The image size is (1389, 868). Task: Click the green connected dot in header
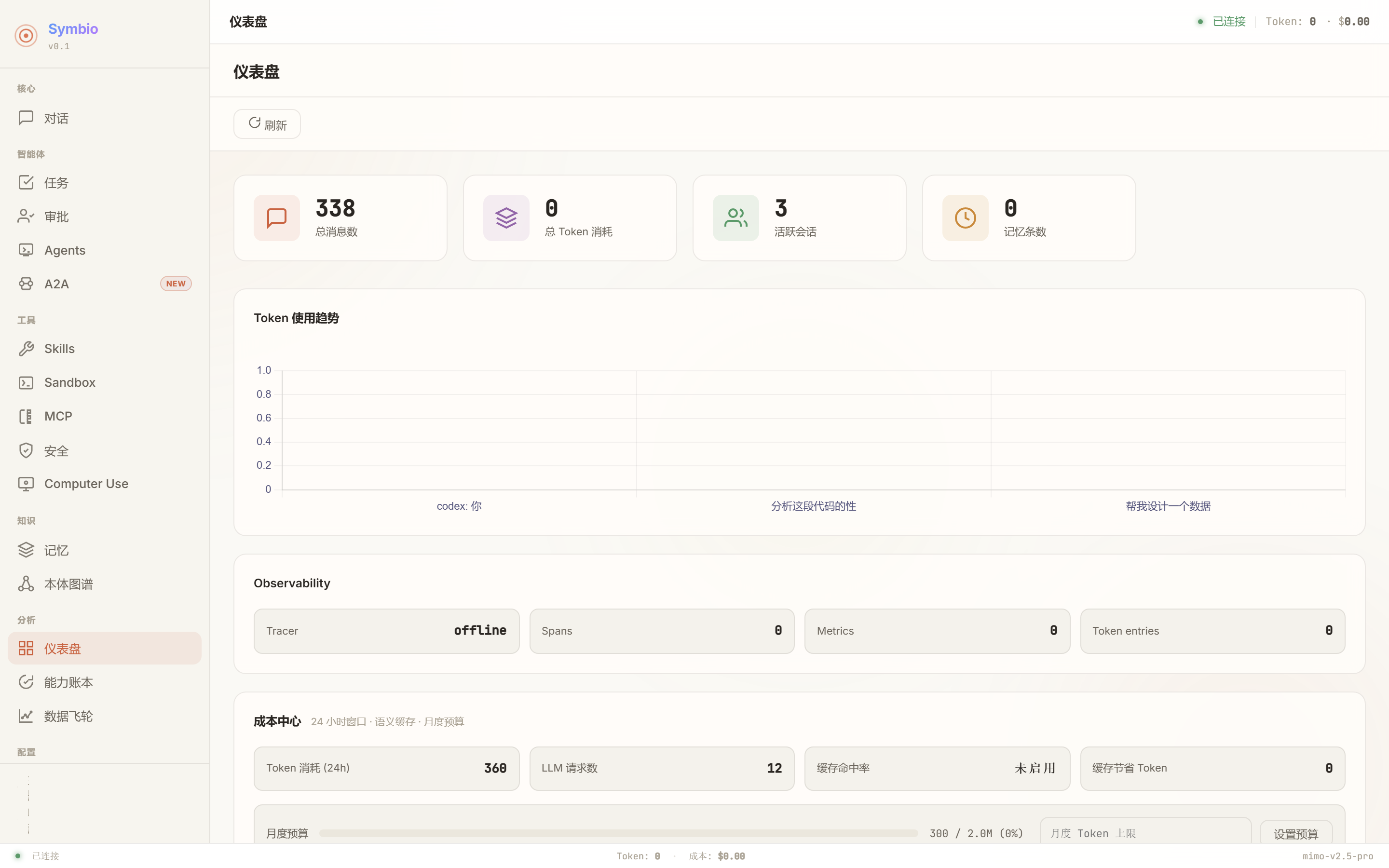tap(1200, 22)
